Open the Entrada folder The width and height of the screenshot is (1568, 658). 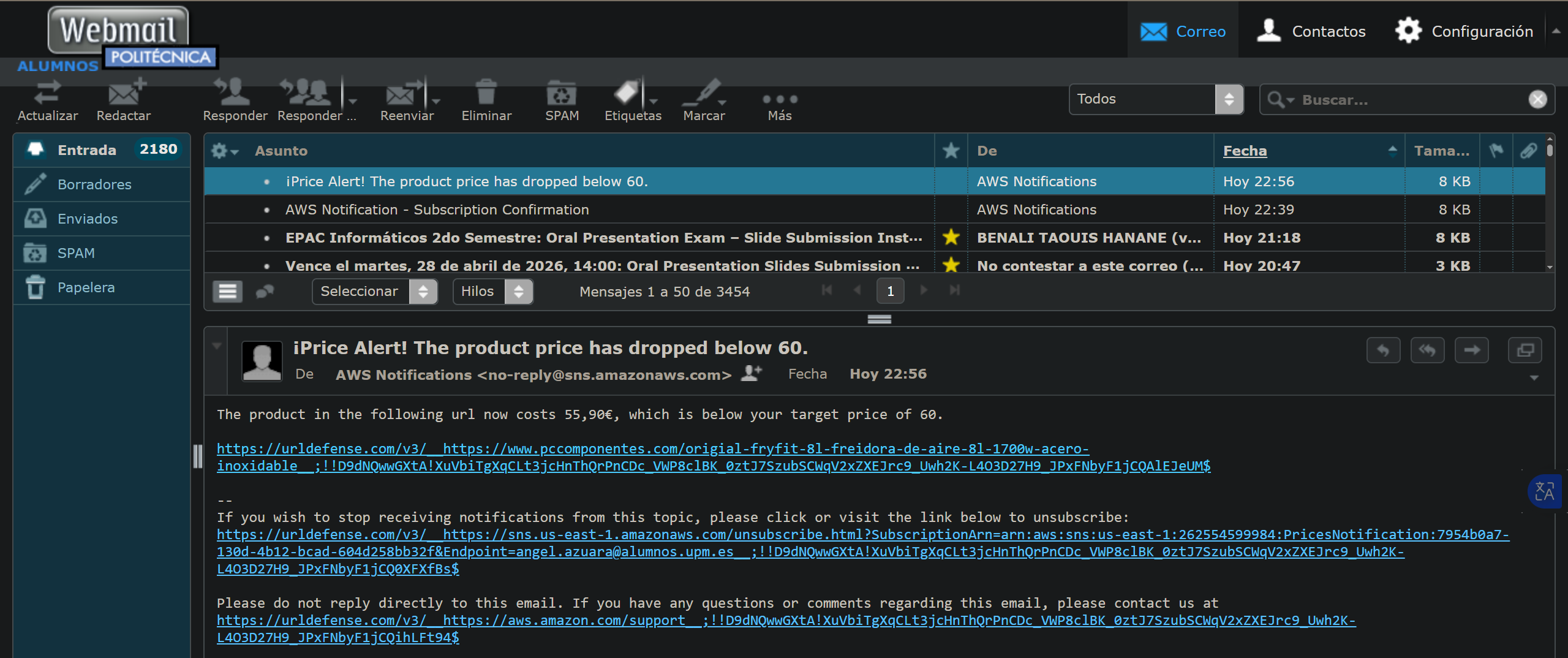coord(102,150)
